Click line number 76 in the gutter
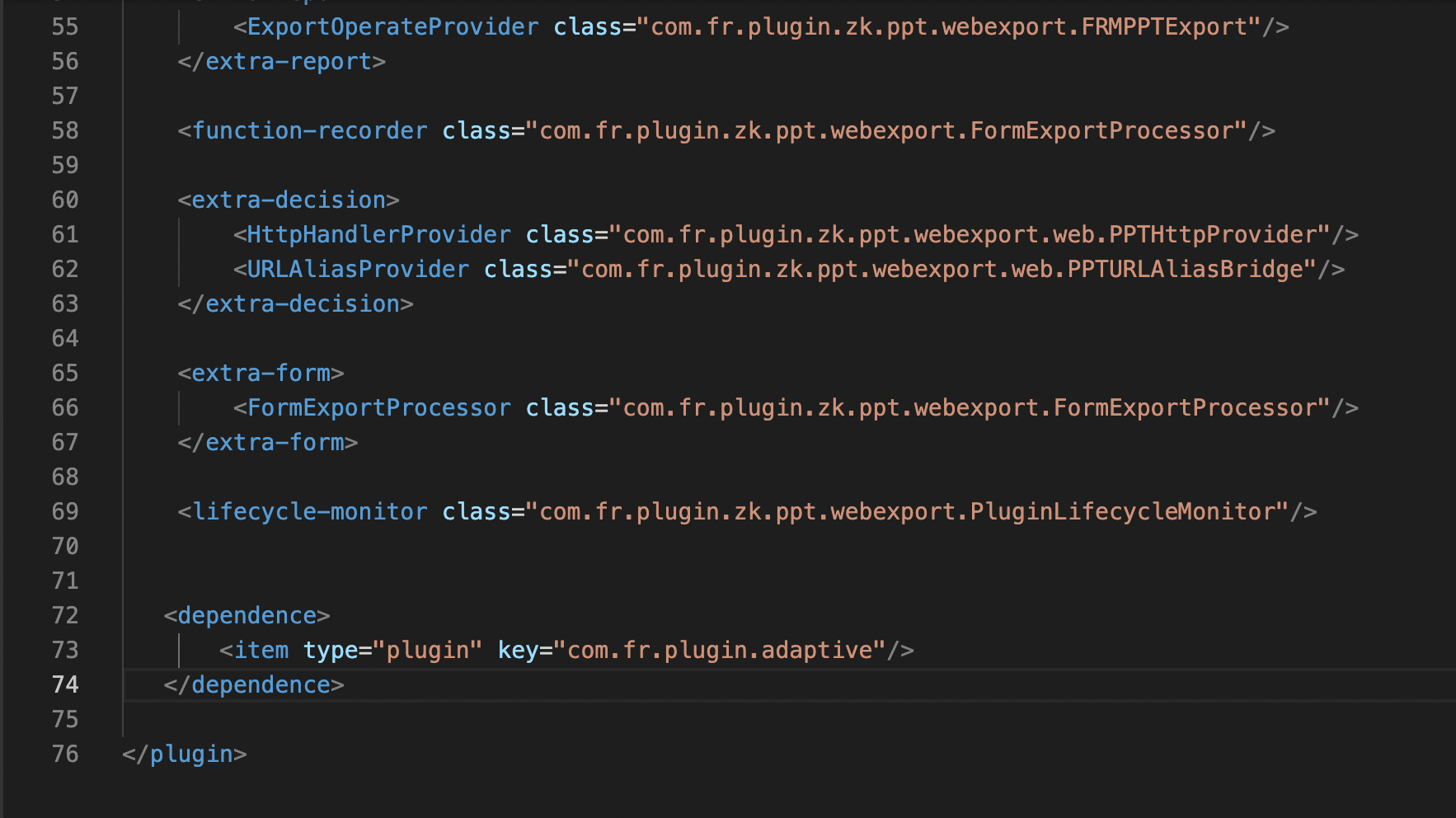The height and width of the screenshot is (818, 1456). pos(65,754)
